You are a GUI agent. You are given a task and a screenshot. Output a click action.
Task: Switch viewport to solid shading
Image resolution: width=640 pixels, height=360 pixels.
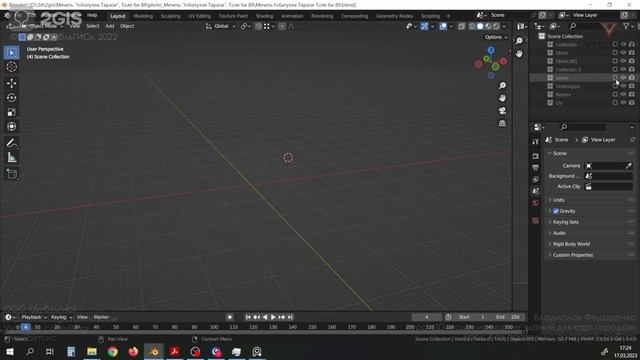point(480,26)
